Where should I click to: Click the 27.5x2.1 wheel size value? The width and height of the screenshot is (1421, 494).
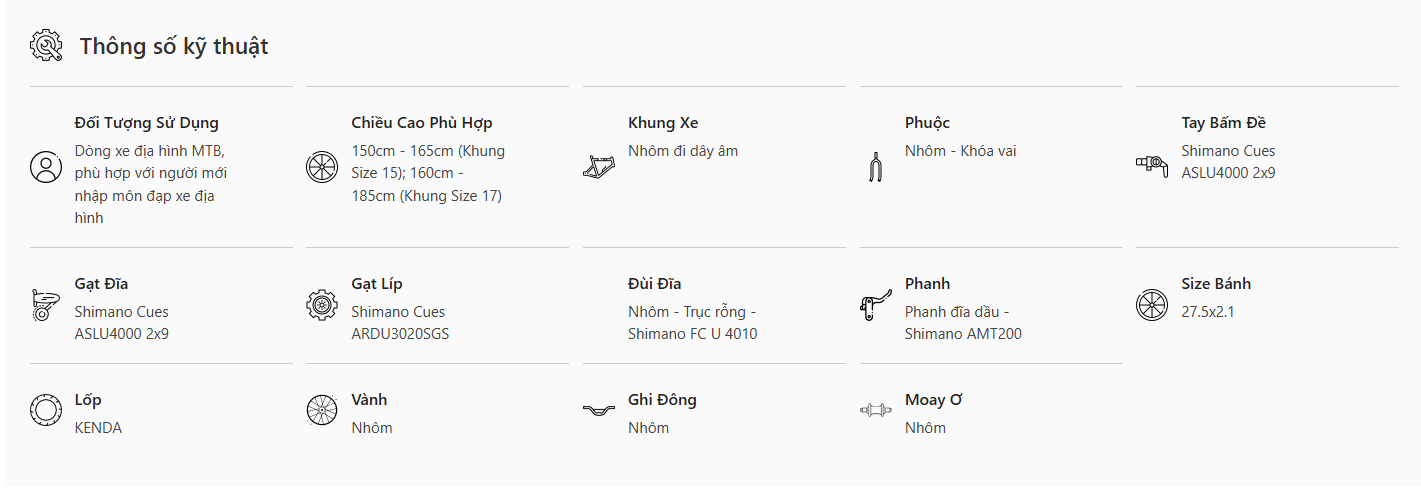(1208, 312)
